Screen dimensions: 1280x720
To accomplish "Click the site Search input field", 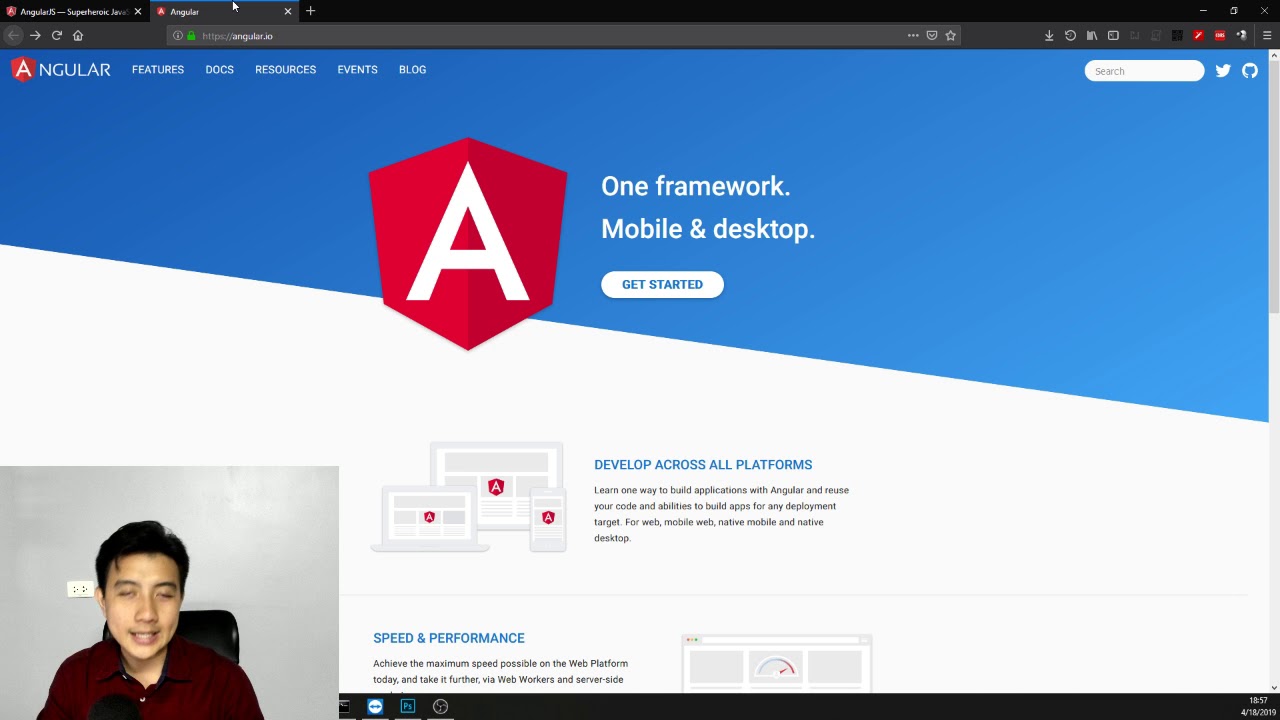I will (x=1145, y=71).
